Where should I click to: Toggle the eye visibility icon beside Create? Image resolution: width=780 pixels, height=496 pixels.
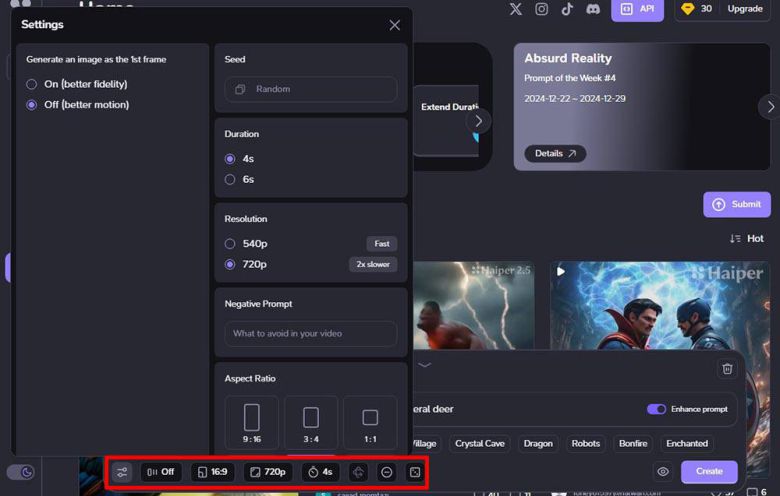click(662, 472)
